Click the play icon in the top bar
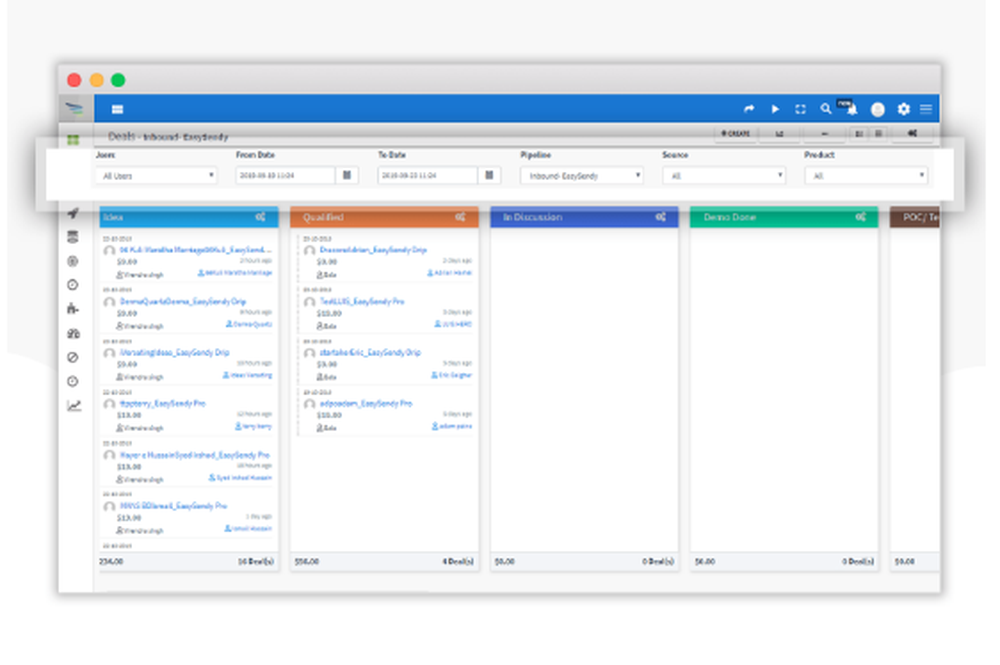This screenshot has height=665, width=1000. [776, 109]
